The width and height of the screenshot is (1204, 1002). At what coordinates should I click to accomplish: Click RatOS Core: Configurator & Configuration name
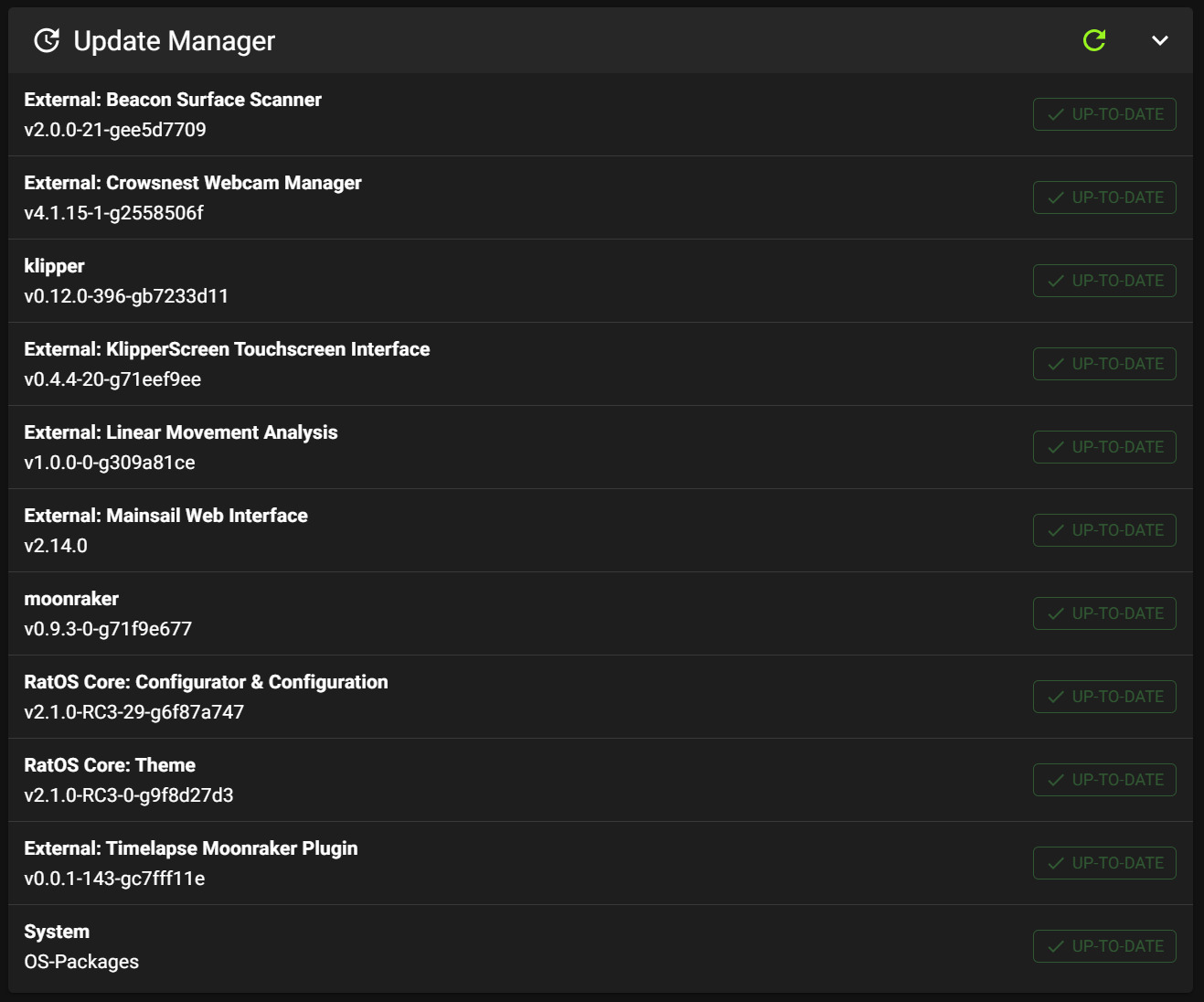206,682
